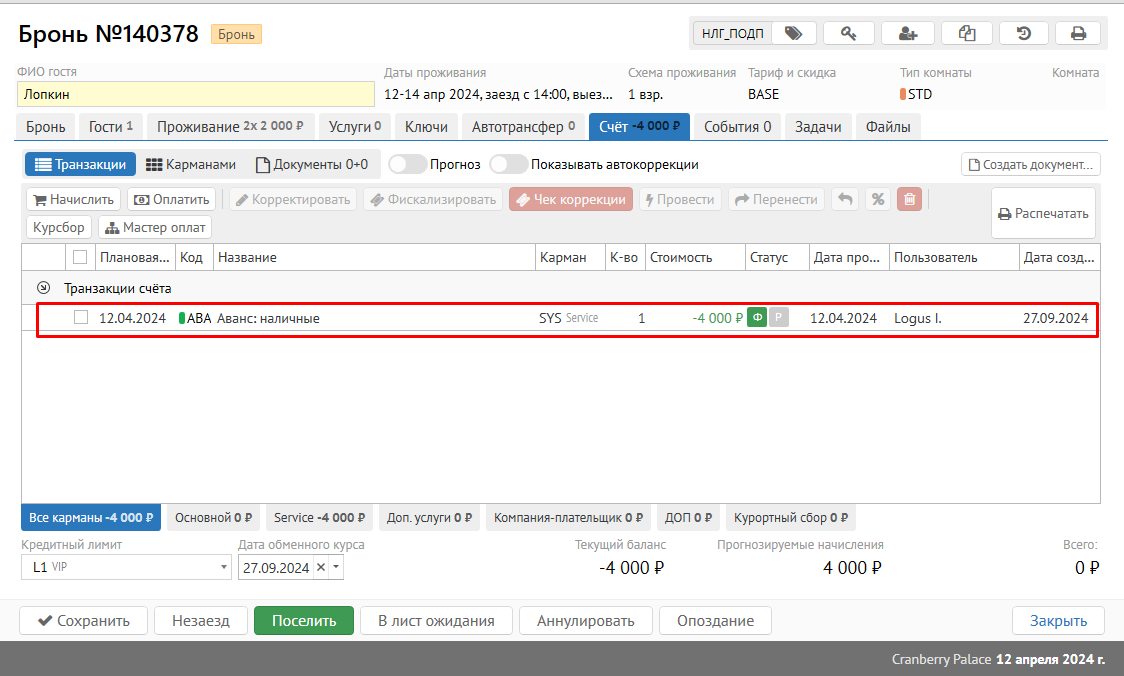1124x676 pixels.
Task: Open the Кредитный лимит dropdown
Action: click(223, 567)
